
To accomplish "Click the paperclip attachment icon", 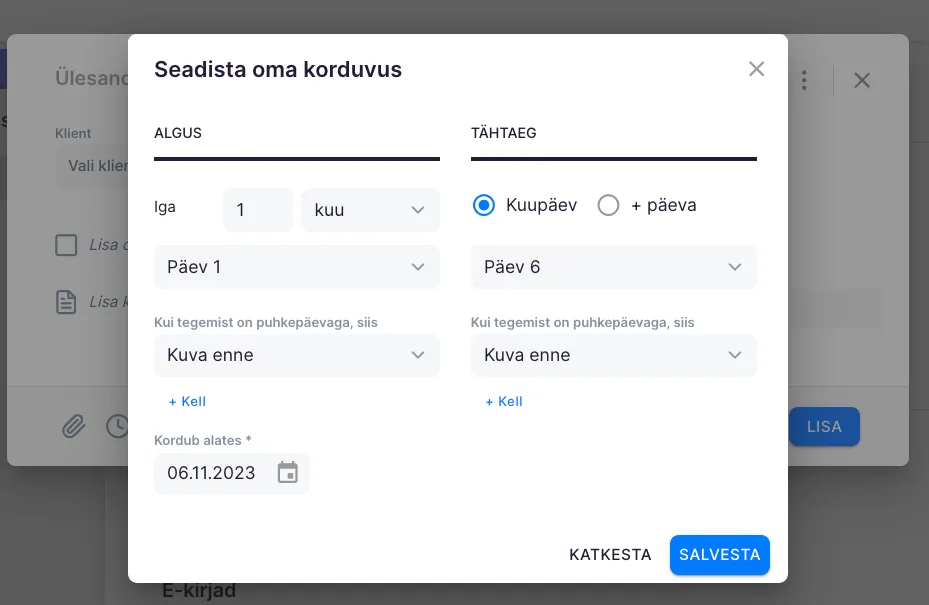I will tap(74, 427).
